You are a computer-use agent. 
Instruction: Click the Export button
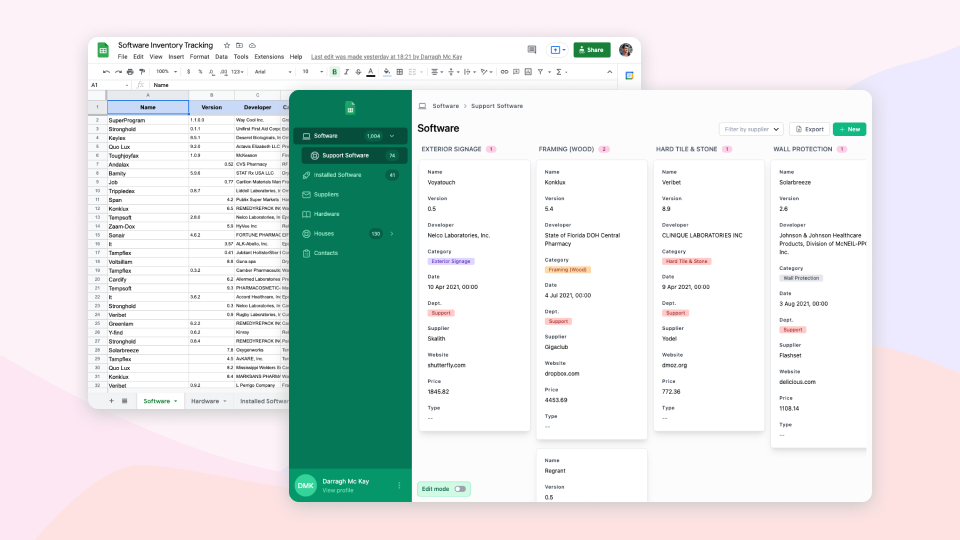point(809,129)
